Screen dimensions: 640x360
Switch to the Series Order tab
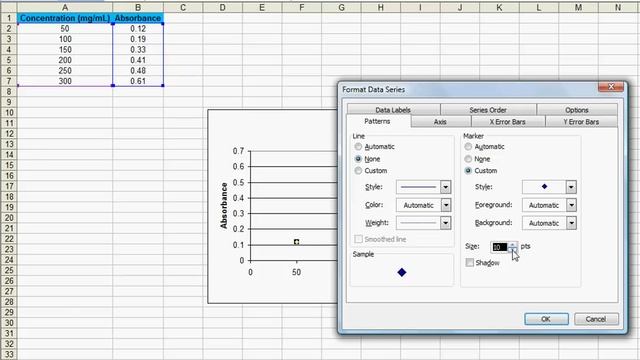coord(488,110)
